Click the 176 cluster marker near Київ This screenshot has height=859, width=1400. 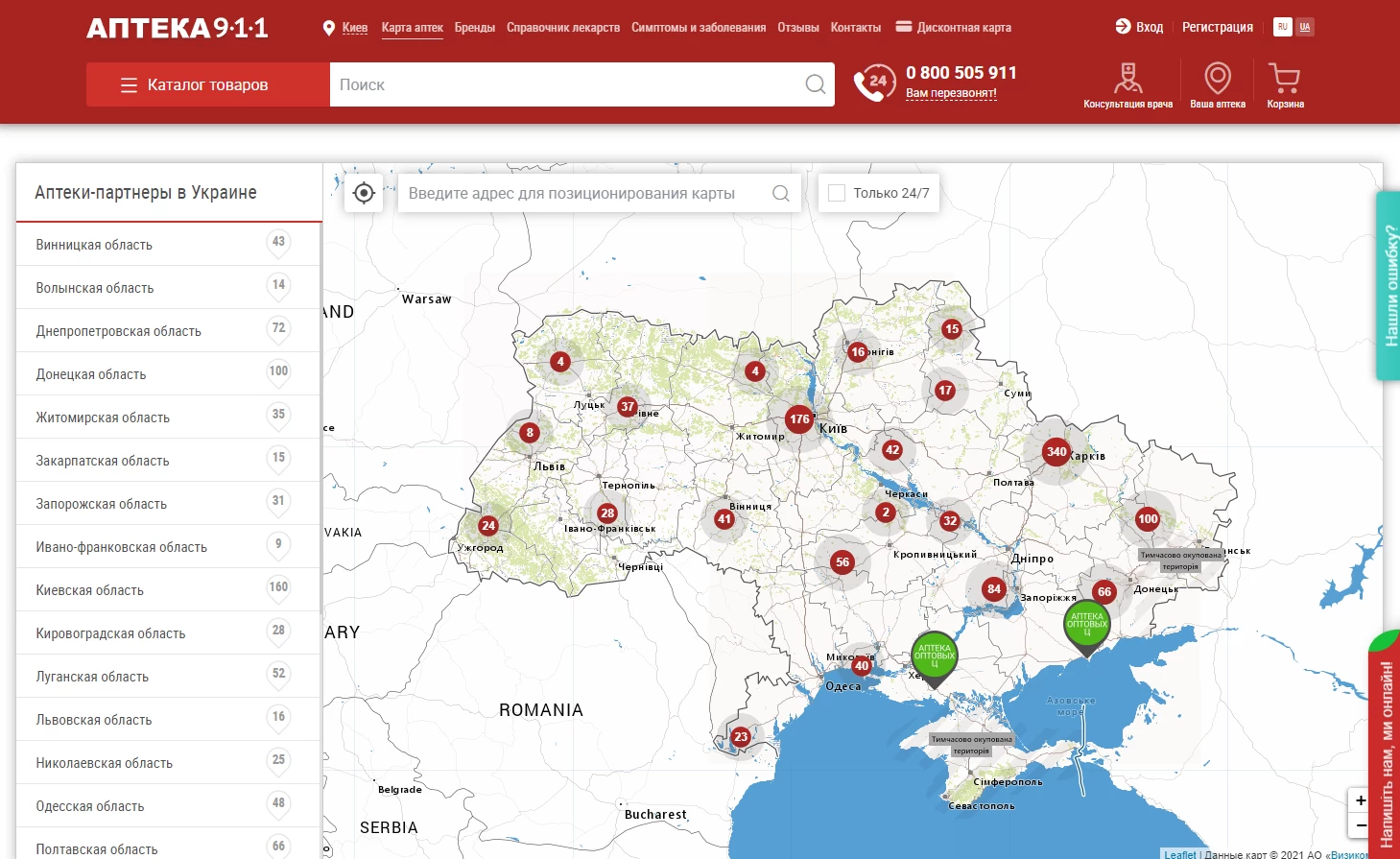coord(799,419)
